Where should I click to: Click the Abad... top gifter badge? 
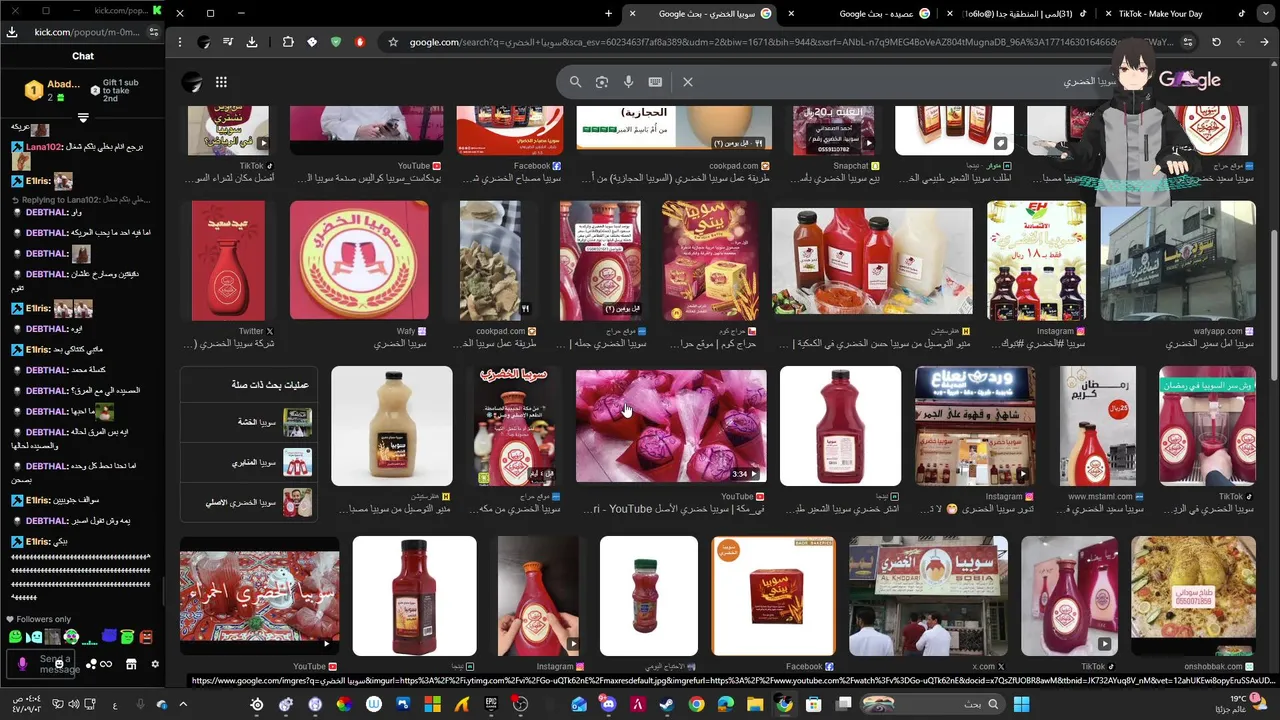(x=53, y=91)
